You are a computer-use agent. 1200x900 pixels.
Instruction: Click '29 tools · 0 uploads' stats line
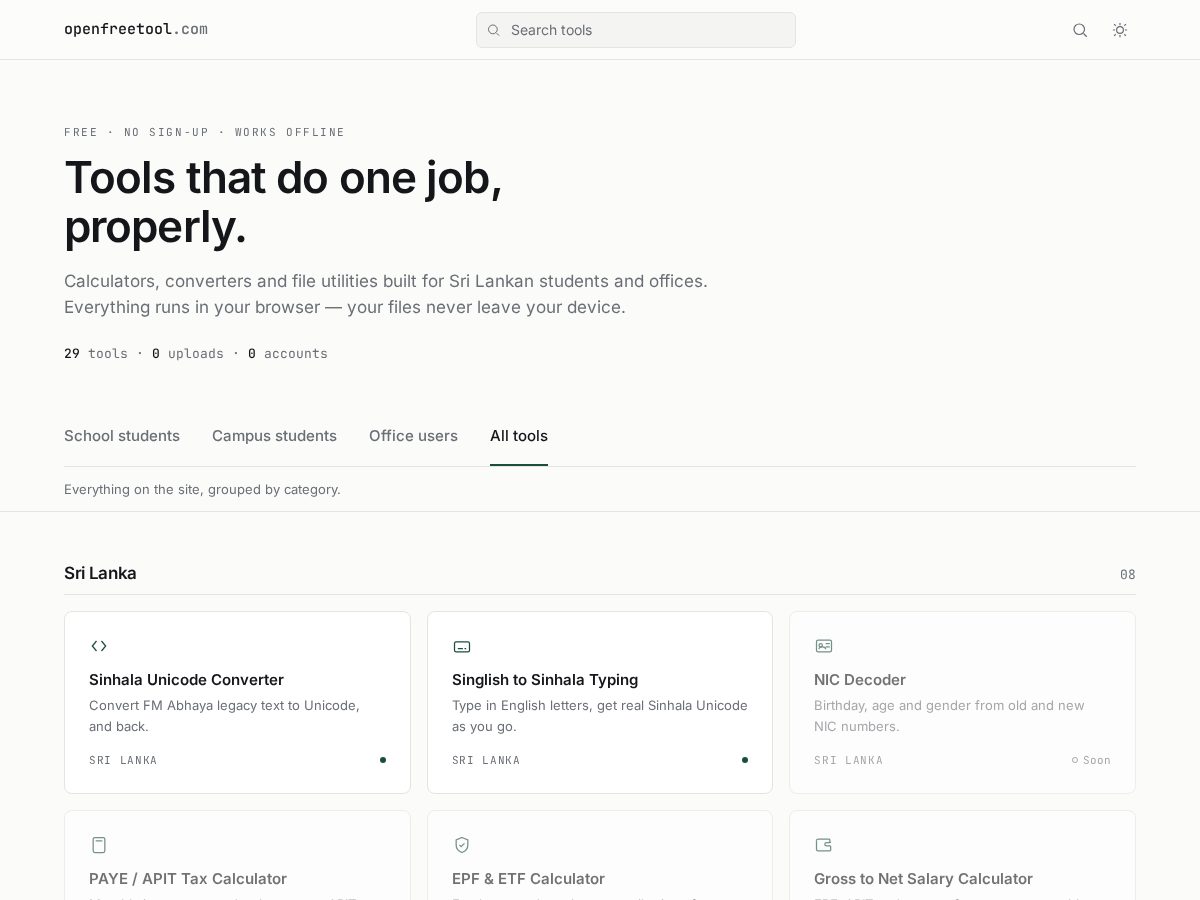click(x=196, y=353)
